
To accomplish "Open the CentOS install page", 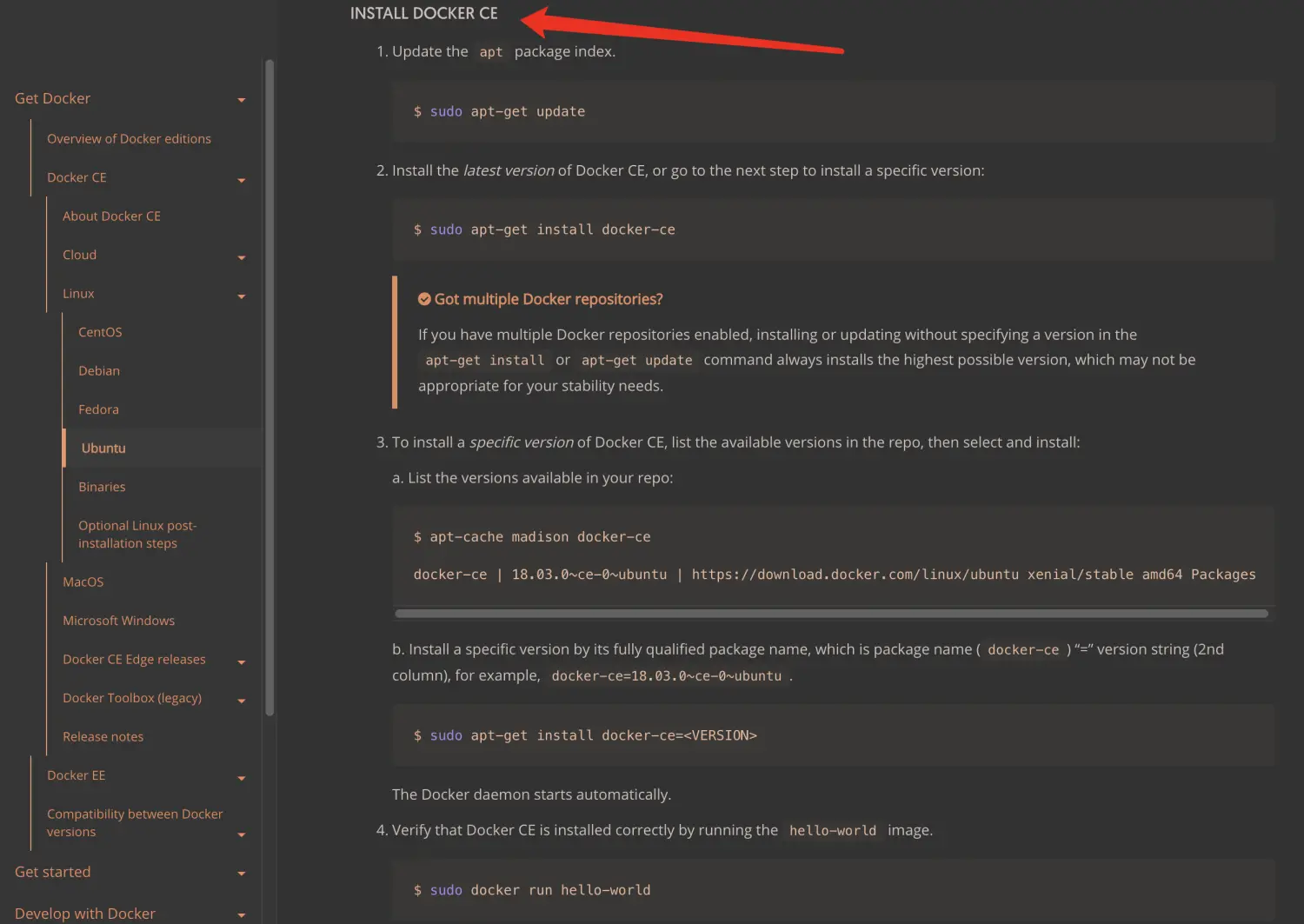I will click(100, 332).
